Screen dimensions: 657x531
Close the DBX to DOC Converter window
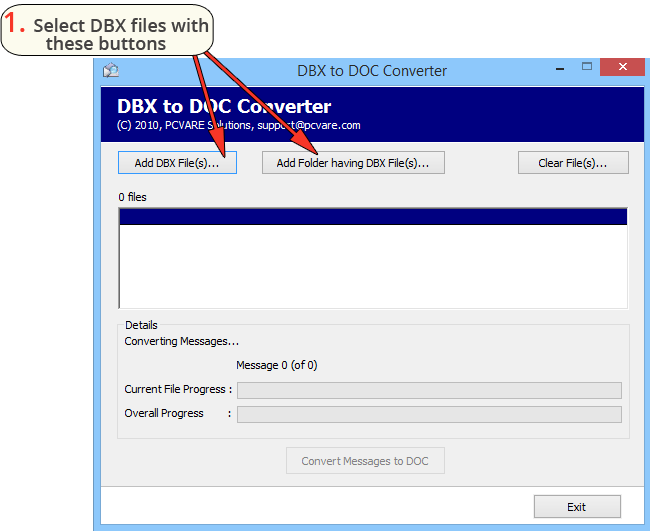click(622, 67)
